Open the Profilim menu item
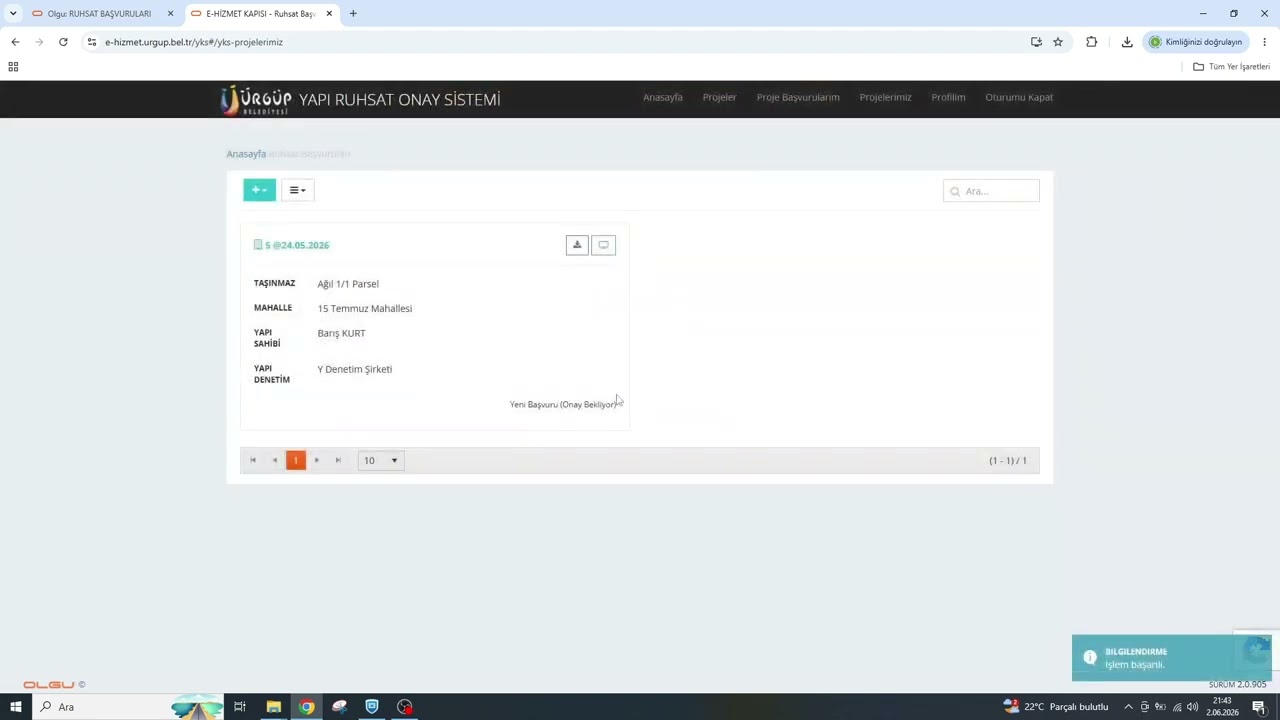Viewport: 1280px width, 720px height. click(948, 97)
